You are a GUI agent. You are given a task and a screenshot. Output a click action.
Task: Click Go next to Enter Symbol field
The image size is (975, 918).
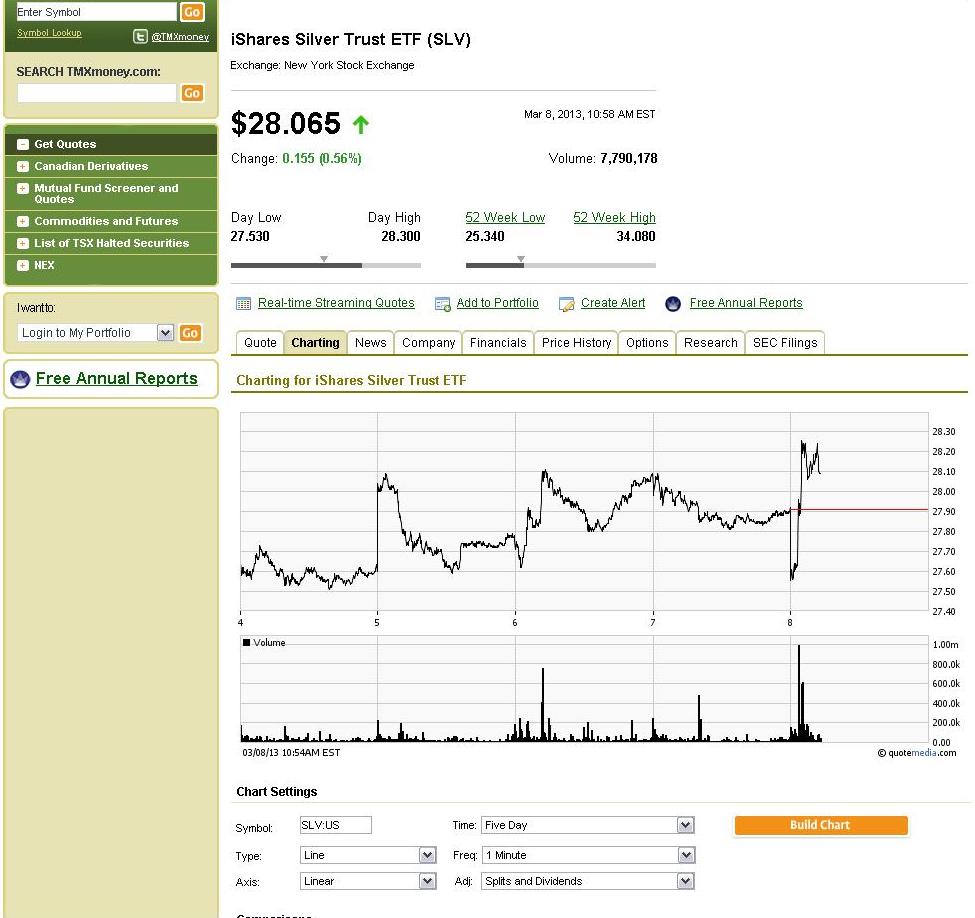pos(192,12)
